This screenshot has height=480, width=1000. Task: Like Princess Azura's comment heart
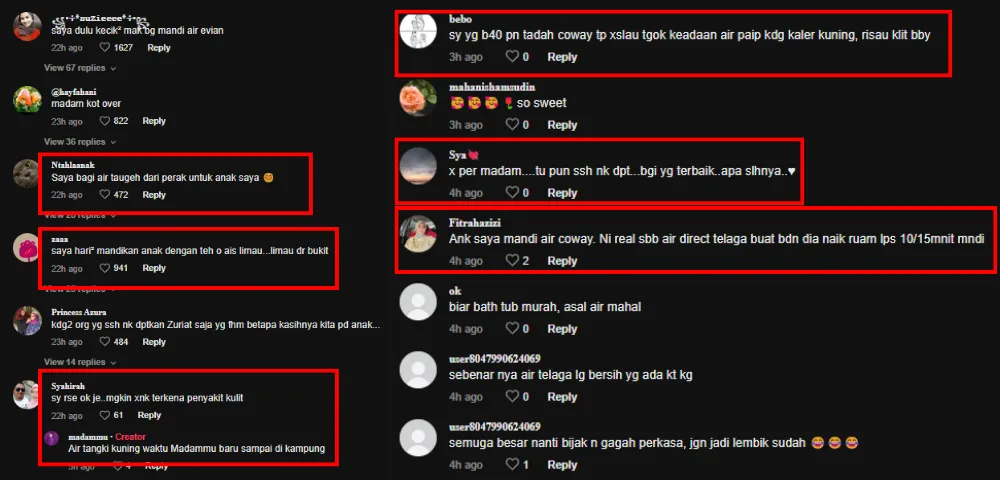[x=105, y=342]
